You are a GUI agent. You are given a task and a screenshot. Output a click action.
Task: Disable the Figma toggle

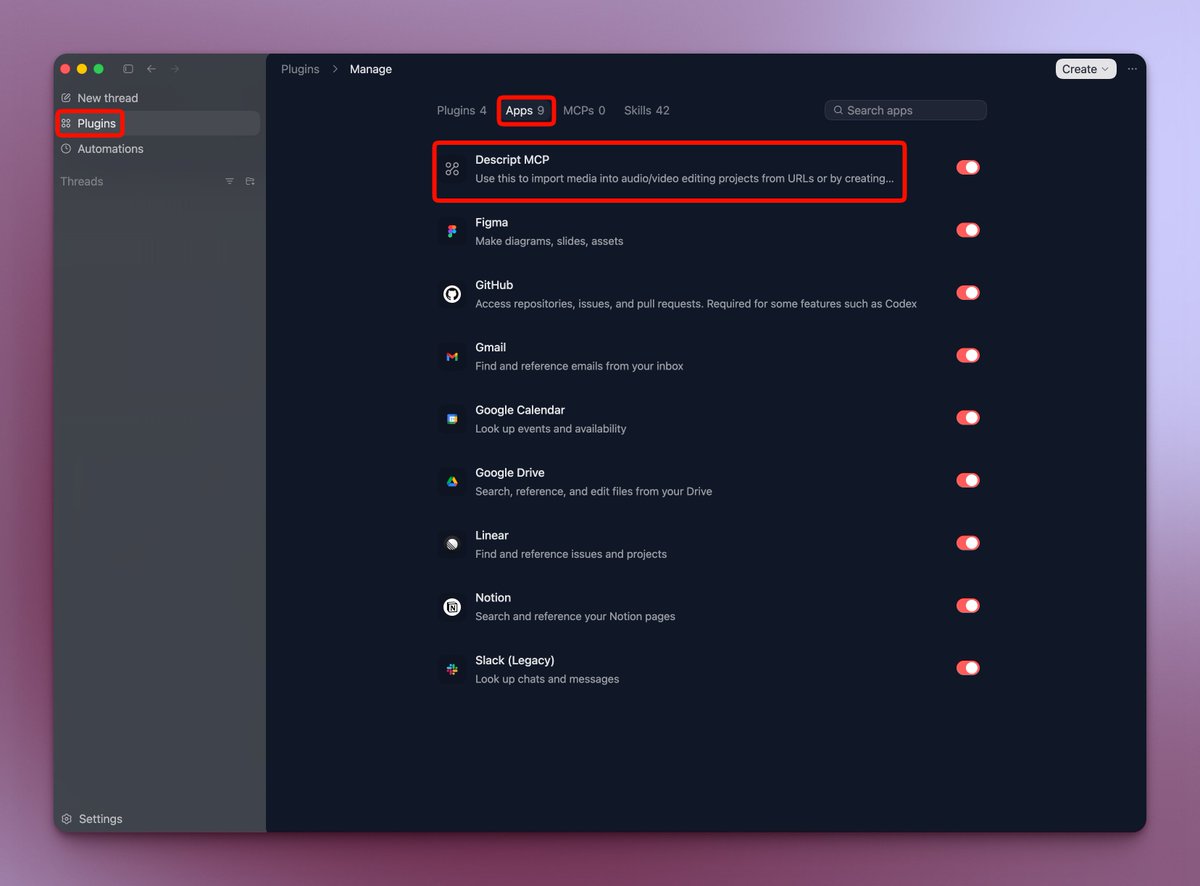pyautogui.click(x=967, y=230)
